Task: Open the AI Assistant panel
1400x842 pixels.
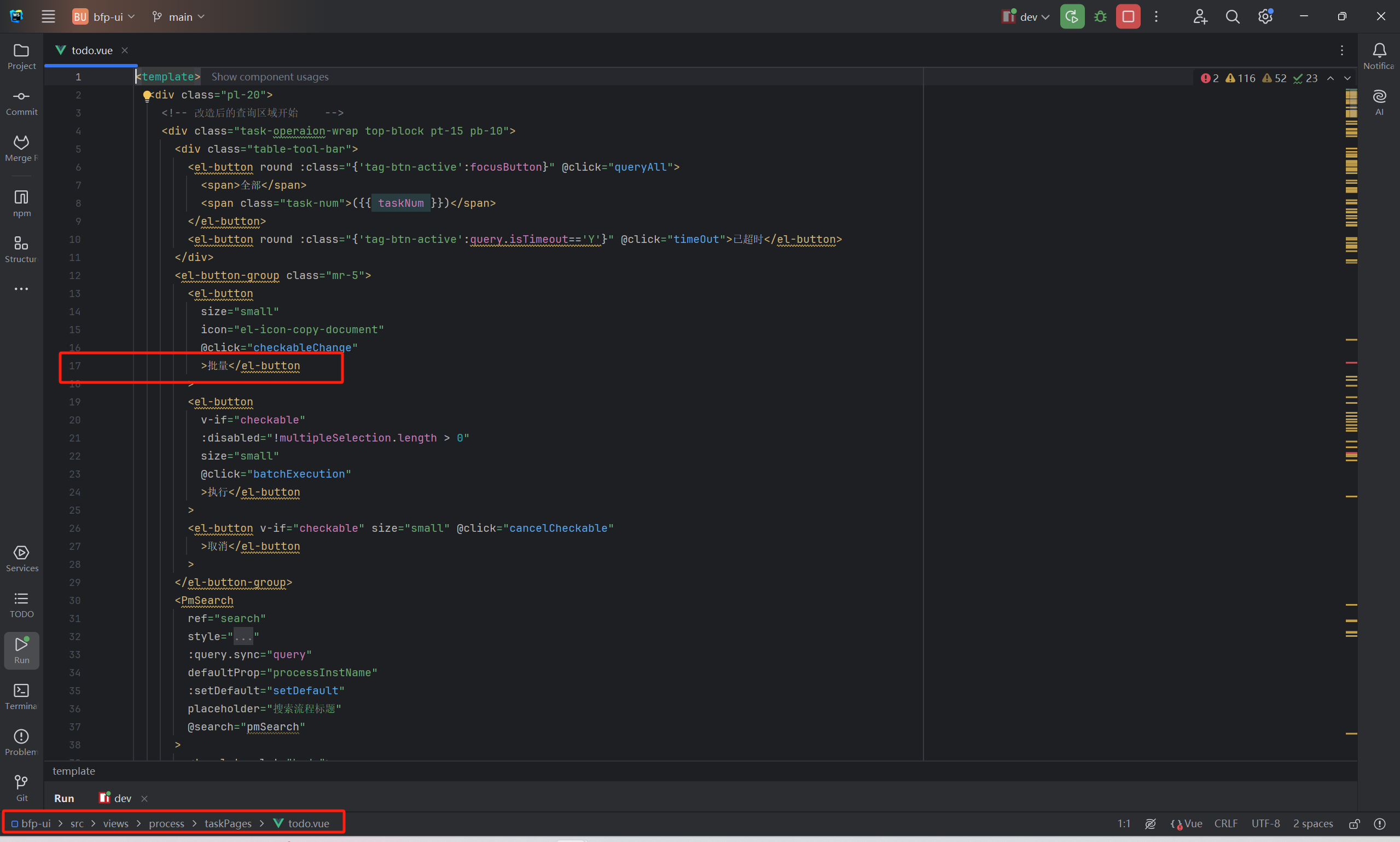Action: click(1379, 101)
